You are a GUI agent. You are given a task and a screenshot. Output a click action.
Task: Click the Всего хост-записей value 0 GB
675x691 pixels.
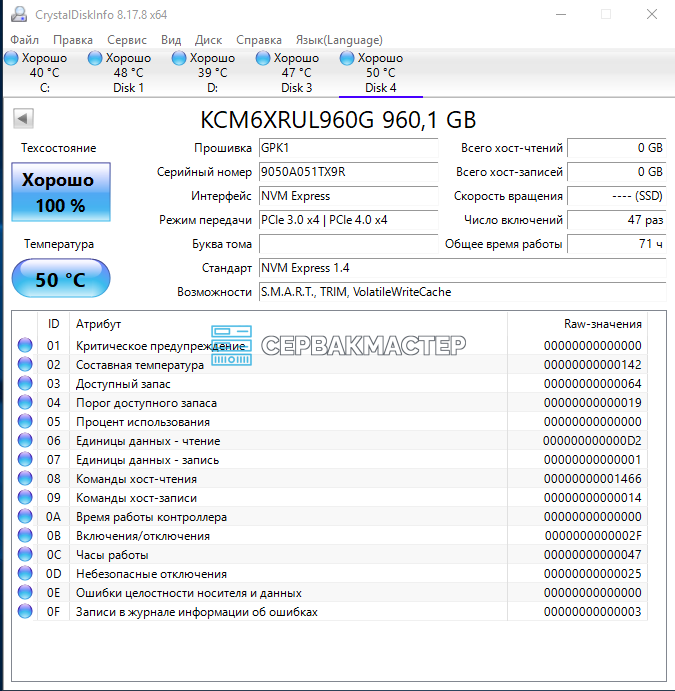pos(616,172)
